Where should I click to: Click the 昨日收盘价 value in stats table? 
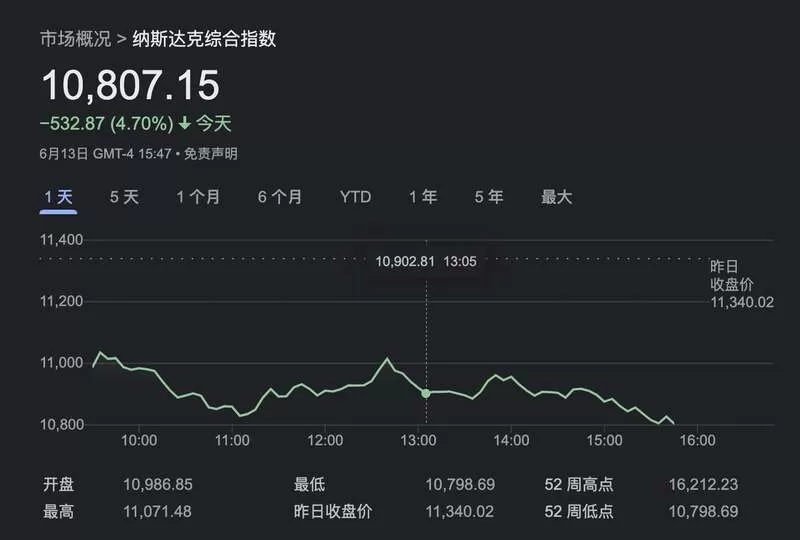(460, 511)
